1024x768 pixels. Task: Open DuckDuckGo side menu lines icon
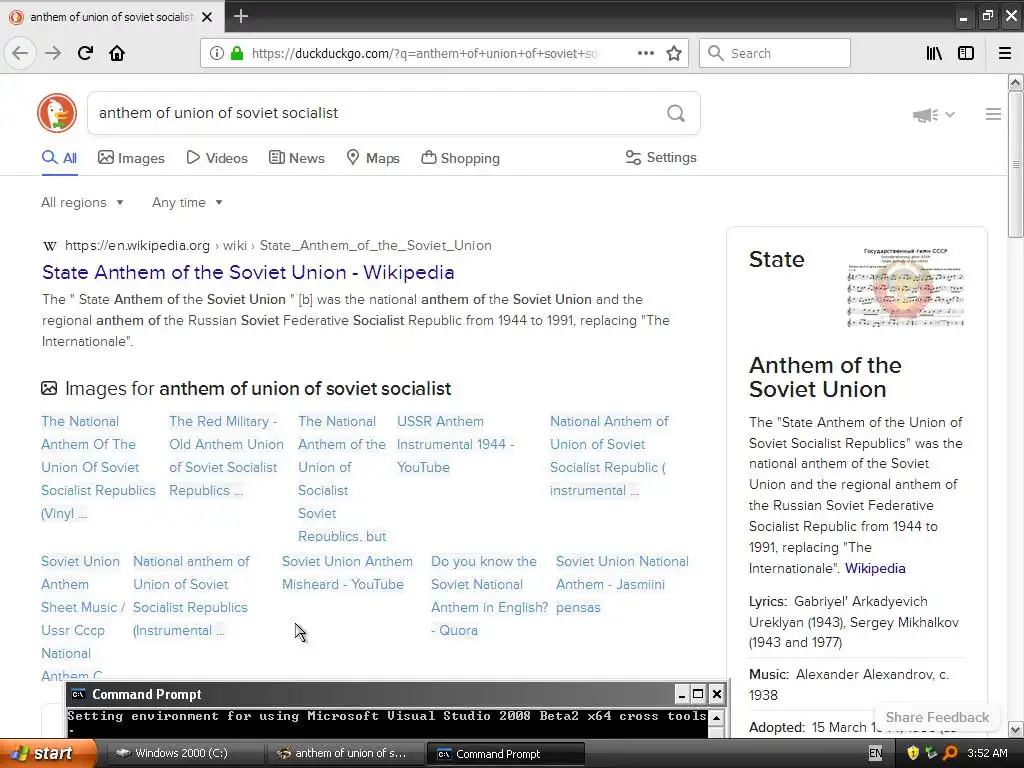[993, 114]
